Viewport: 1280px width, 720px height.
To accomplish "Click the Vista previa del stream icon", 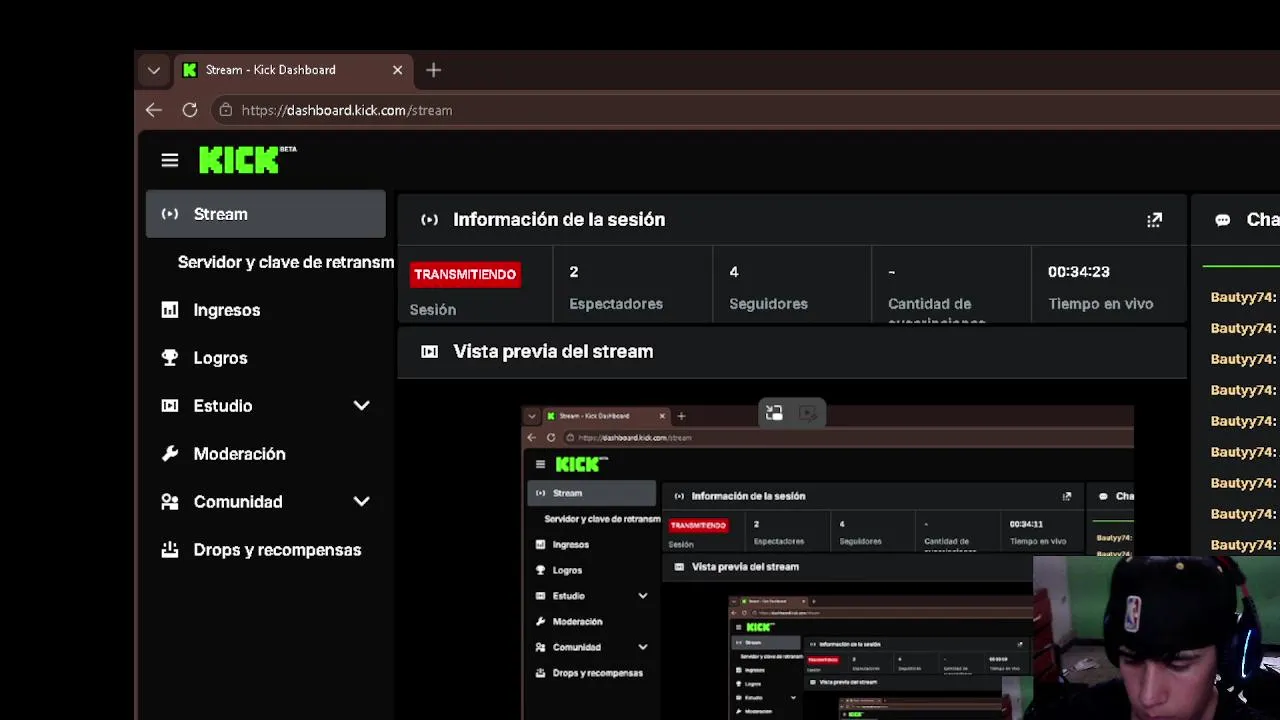I will click(x=429, y=352).
